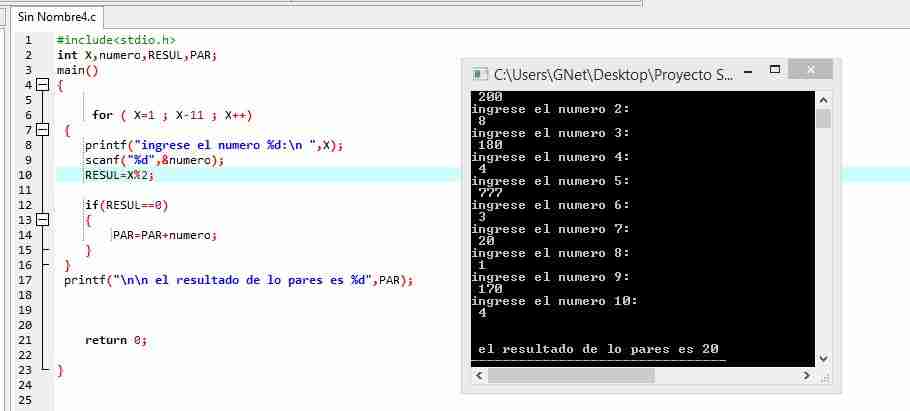Click the 'return 0;' line

(x=116, y=340)
